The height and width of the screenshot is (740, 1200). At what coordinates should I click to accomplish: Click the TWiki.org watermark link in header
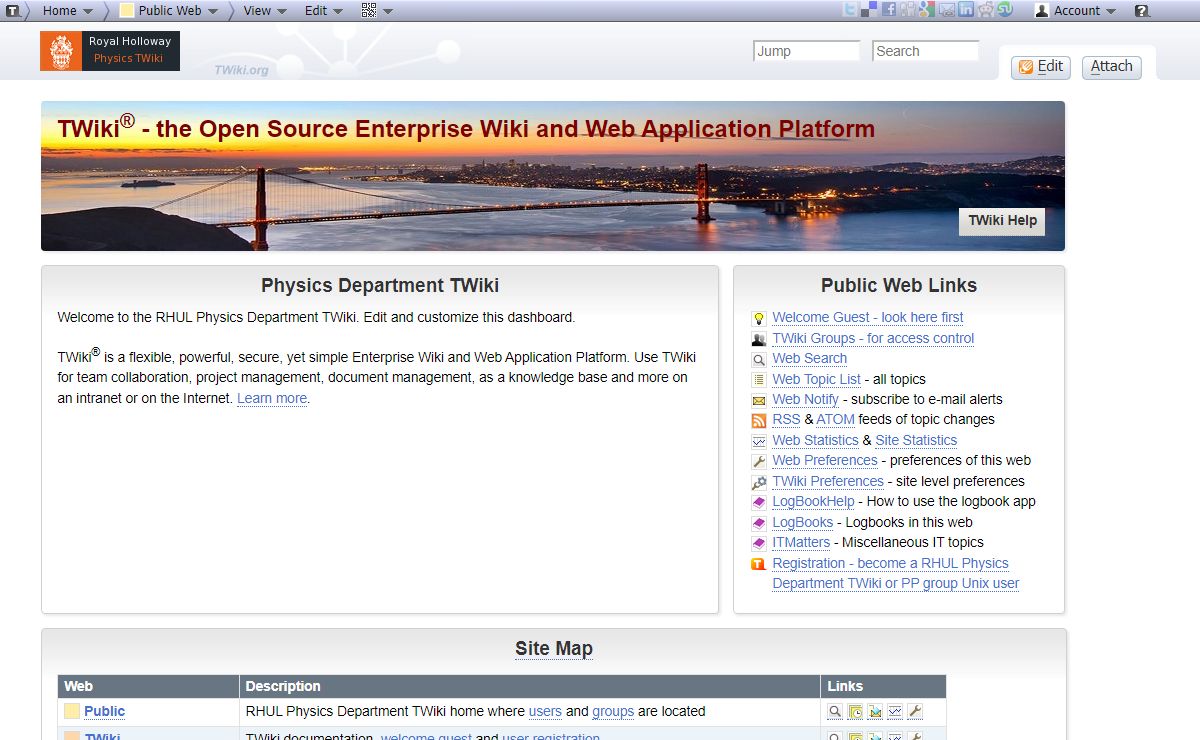tap(241, 70)
